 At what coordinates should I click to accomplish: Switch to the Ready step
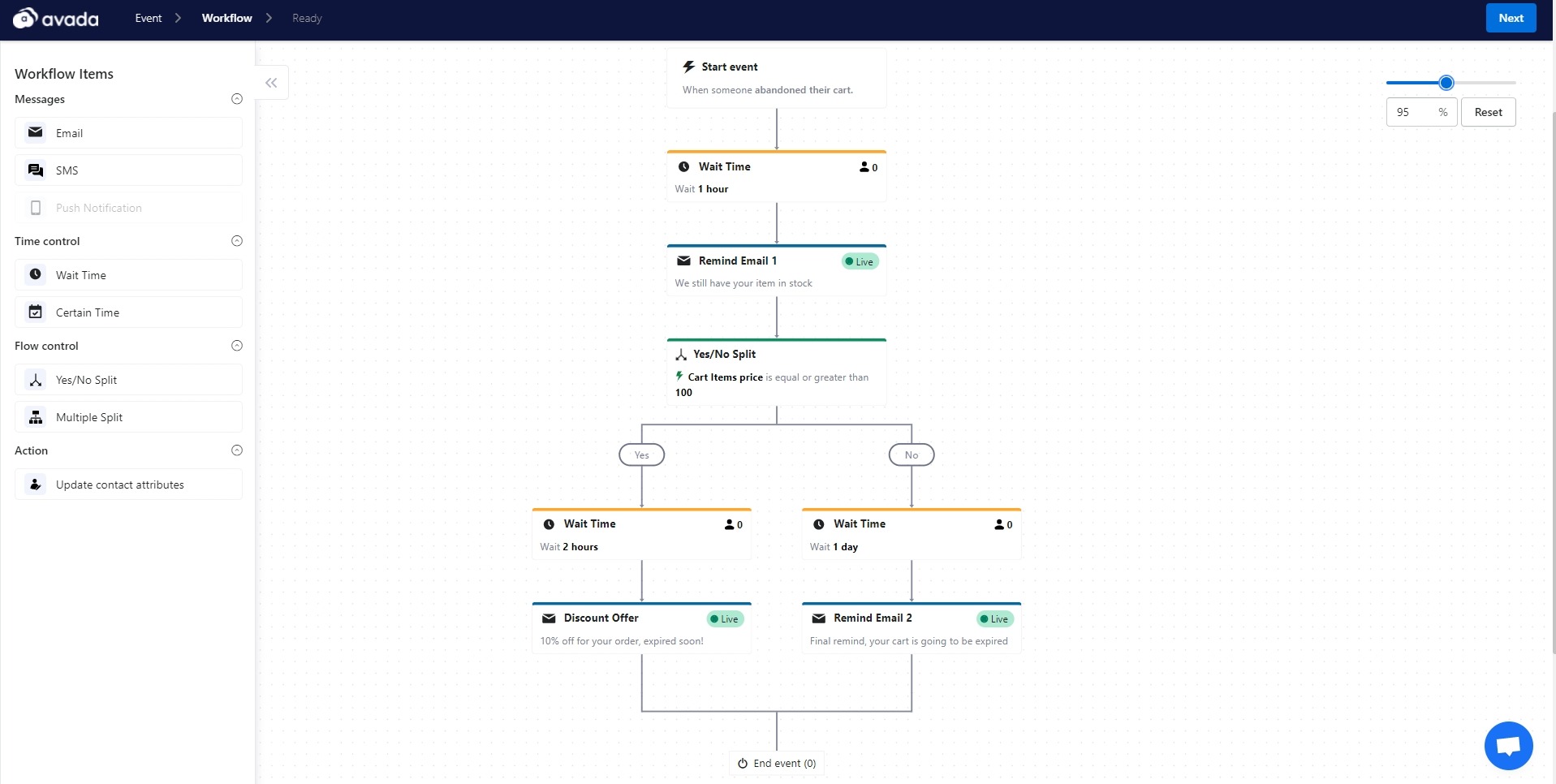307,18
